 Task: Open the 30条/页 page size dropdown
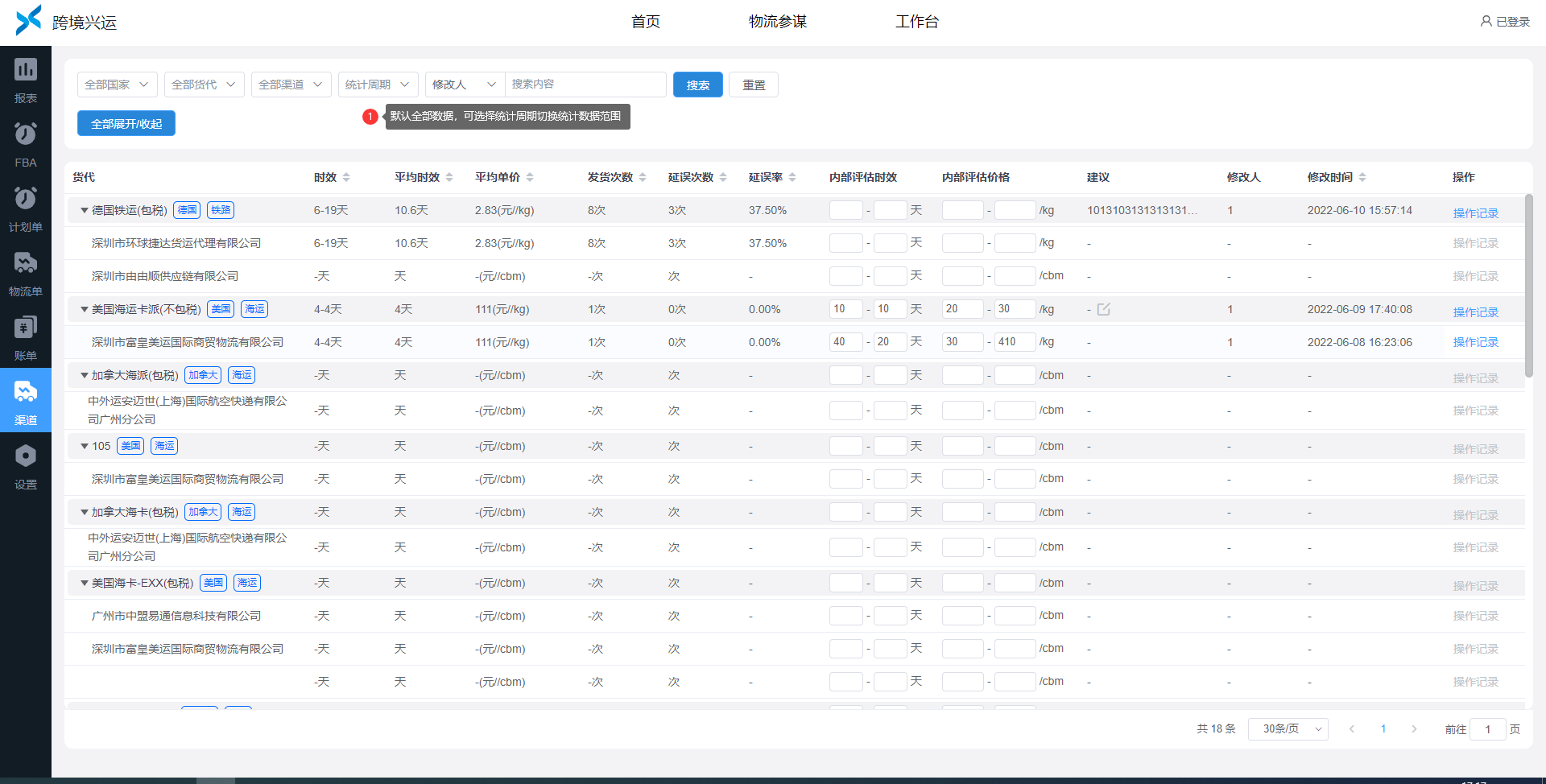coord(1288,728)
